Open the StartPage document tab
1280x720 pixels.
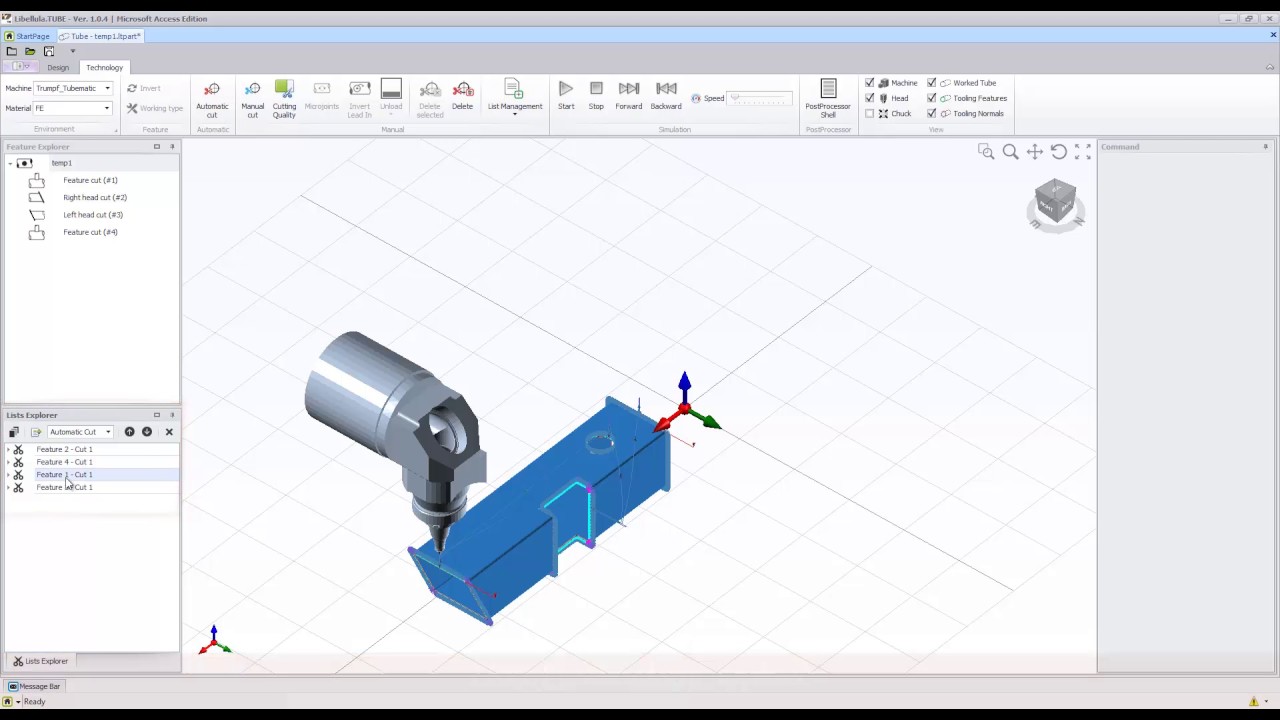coord(28,36)
